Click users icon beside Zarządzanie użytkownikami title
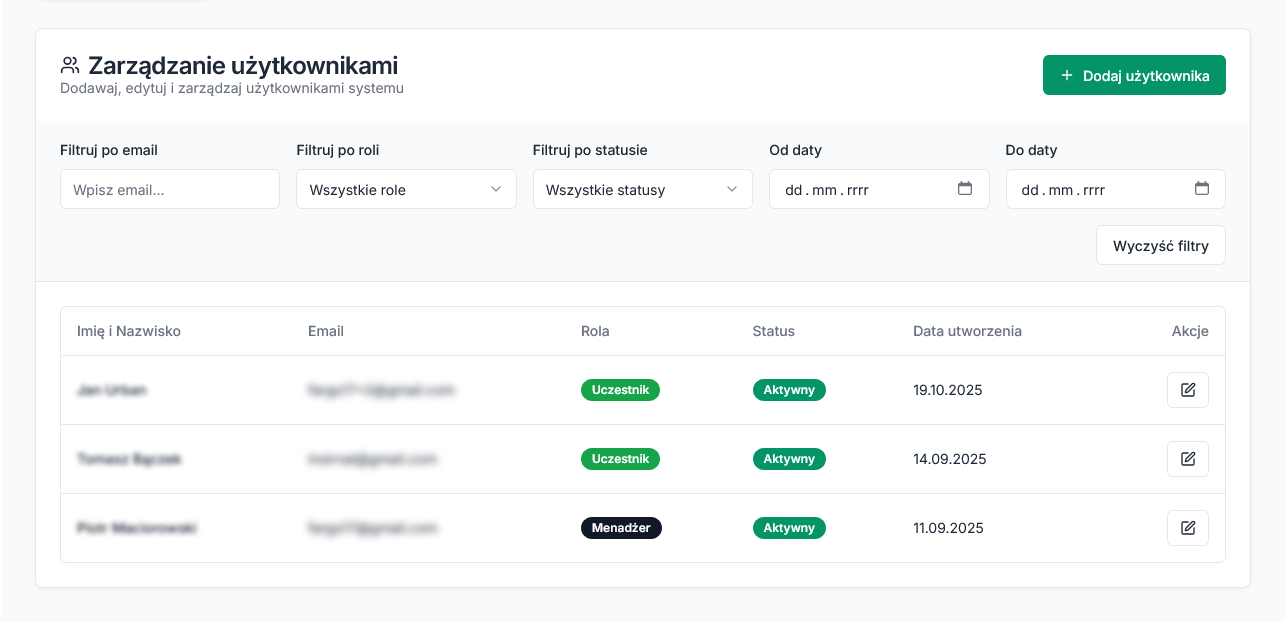Image resolution: width=1285 pixels, height=622 pixels. (70, 66)
